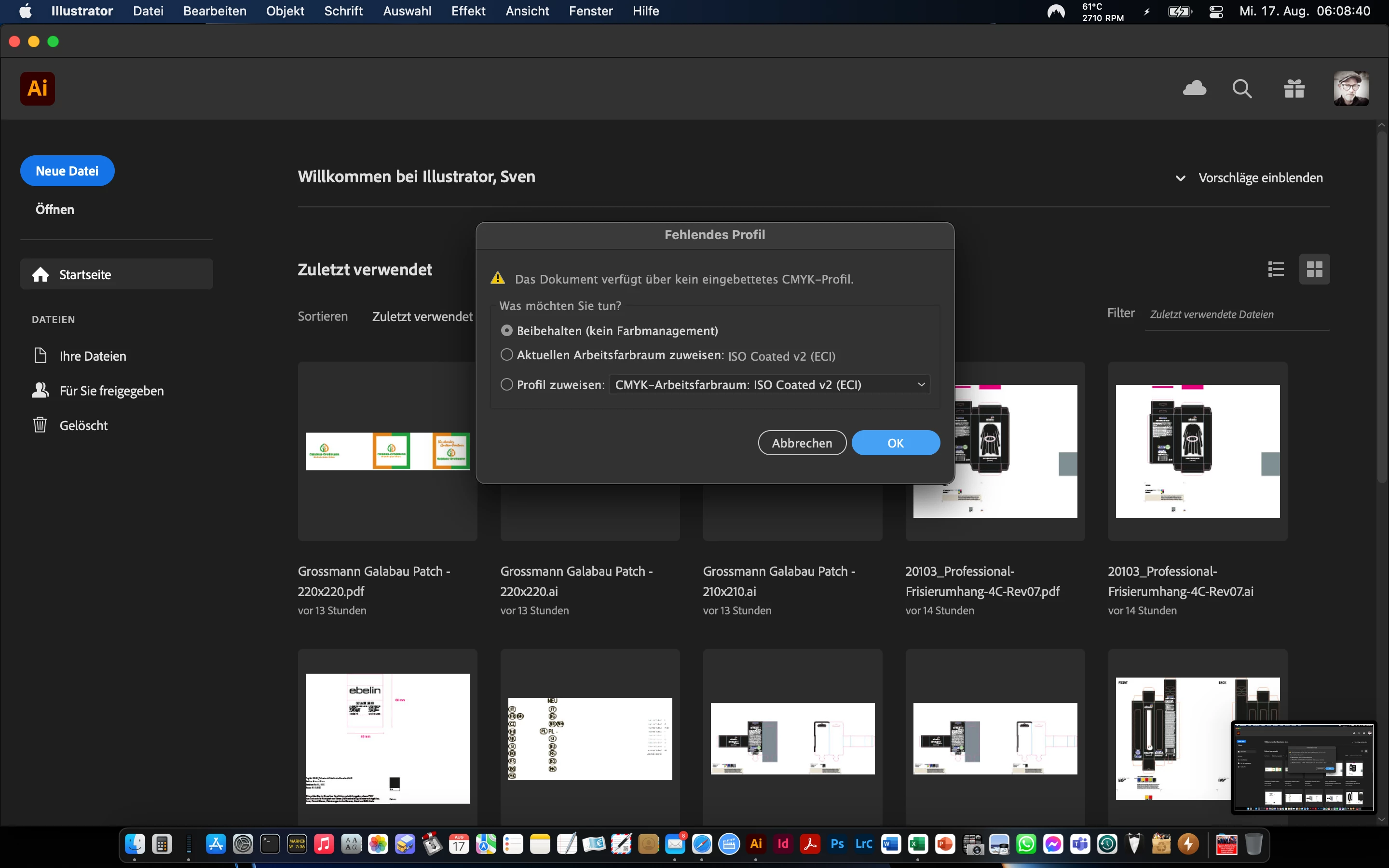
Task: Select Aktuellen Arbeitsfarbraum zuweisen radio button
Action: (x=507, y=355)
